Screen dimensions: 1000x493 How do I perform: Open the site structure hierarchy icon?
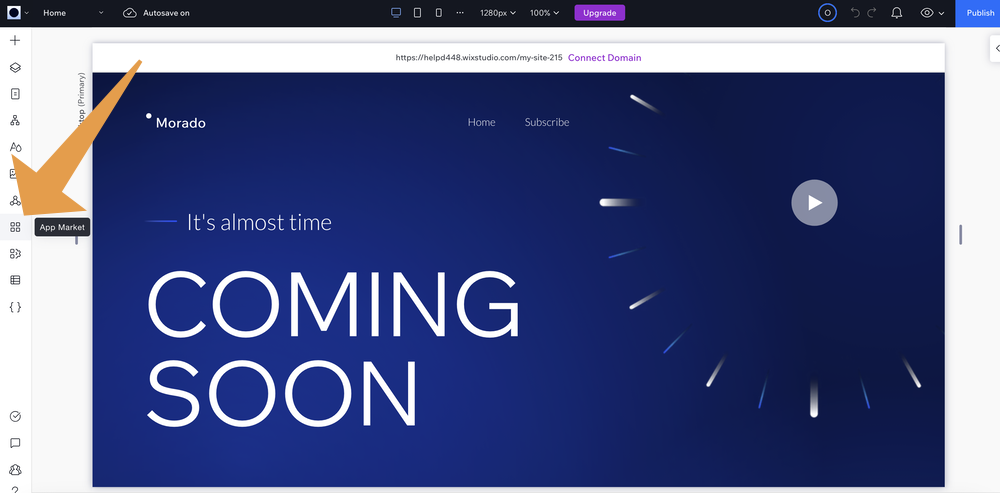coord(15,121)
